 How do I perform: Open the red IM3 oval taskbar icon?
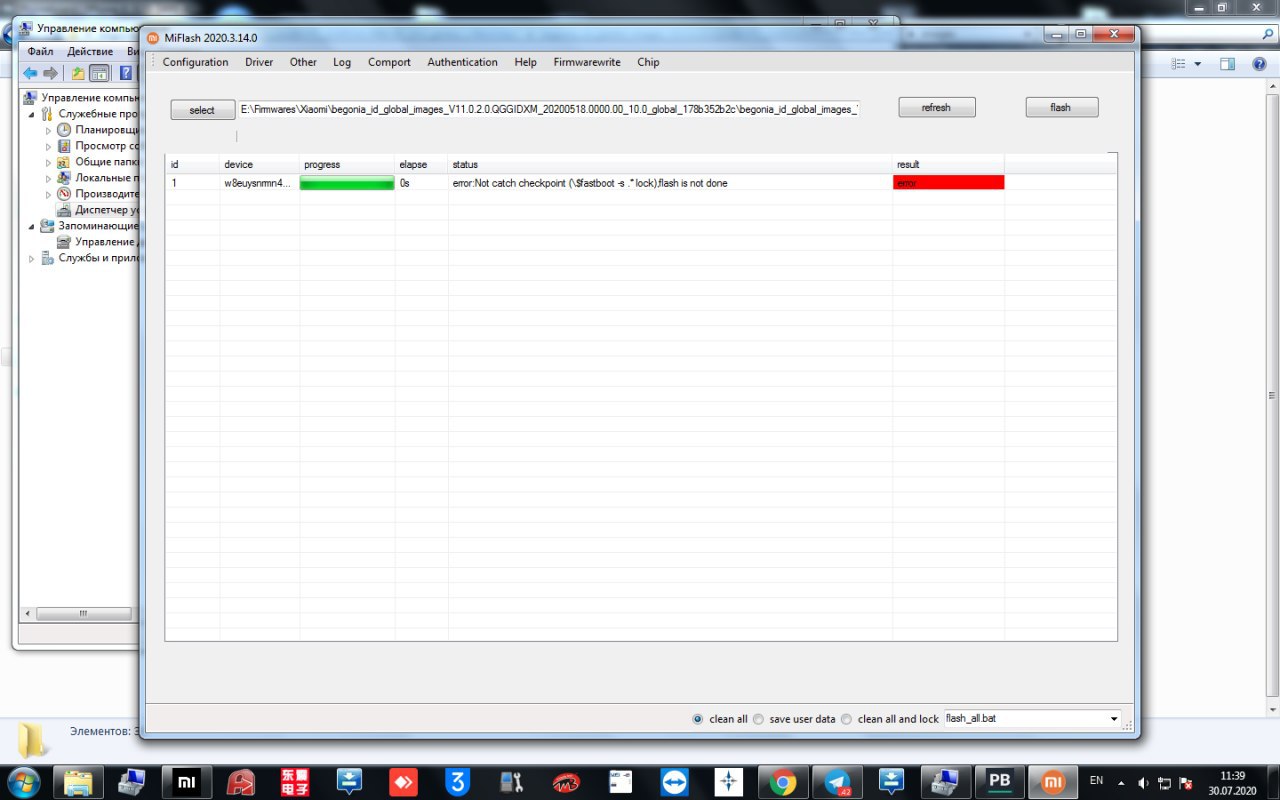click(x=565, y=782)
